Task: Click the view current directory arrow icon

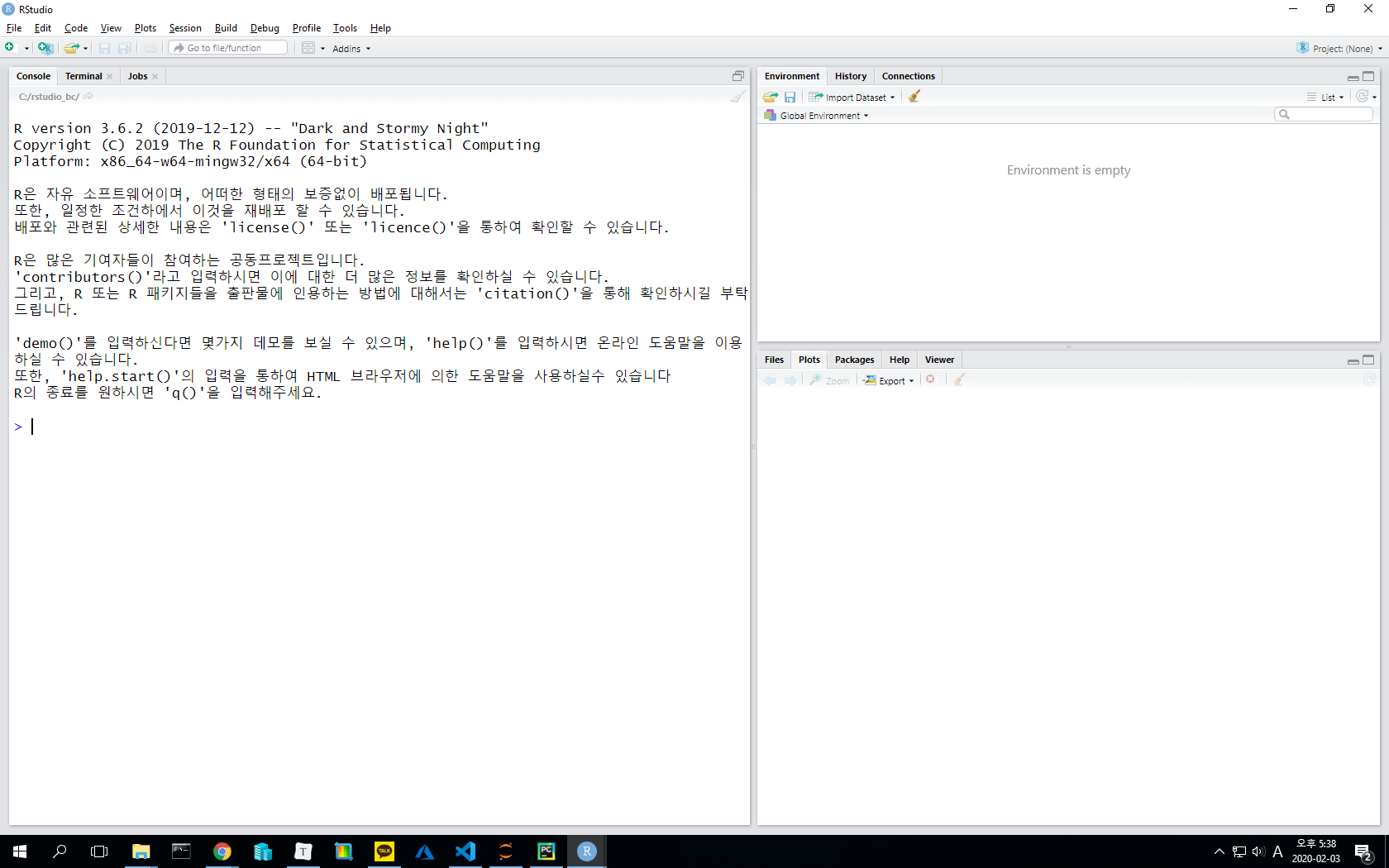Action: pyautogui.click(x=88, y=97)
